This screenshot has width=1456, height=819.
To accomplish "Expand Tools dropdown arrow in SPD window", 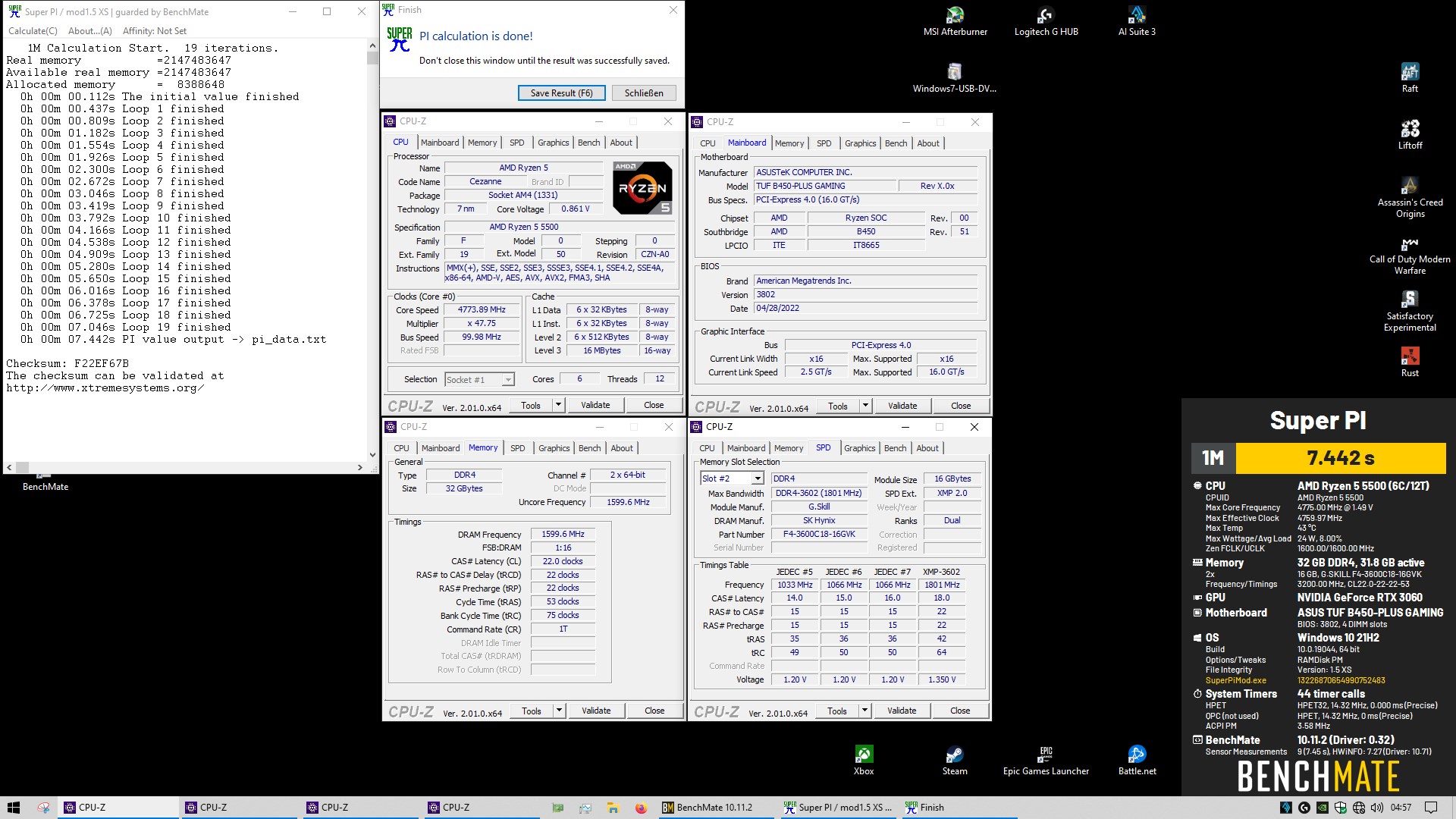I will point(864,711).
